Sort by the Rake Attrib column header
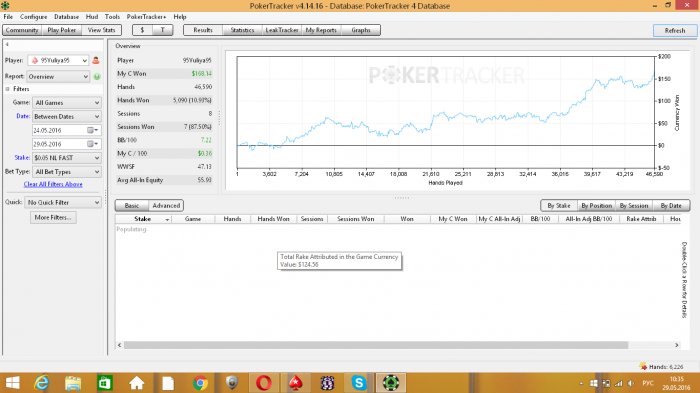The width and height of the screenshot is (700, 393). pos(641,219)
